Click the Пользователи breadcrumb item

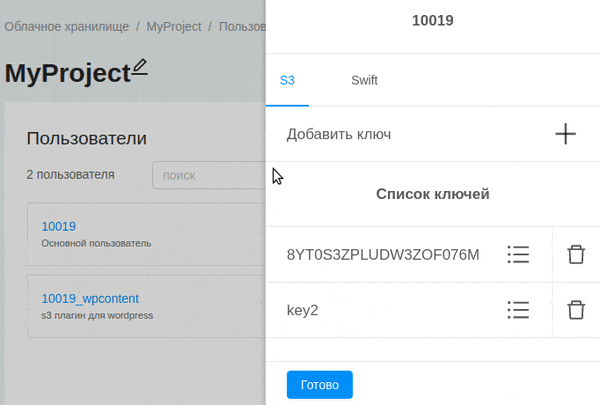click(x=242, y=27)
